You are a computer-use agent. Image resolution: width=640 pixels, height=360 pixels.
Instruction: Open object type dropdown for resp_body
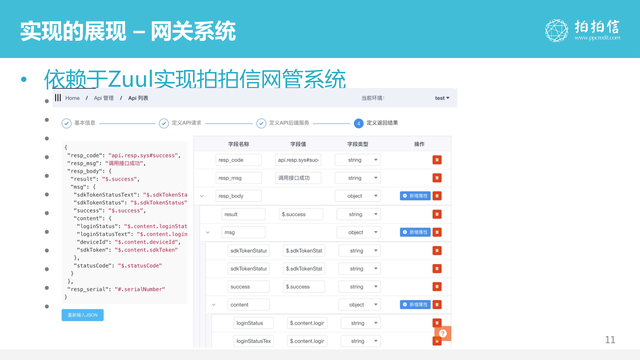pyautogui.click(x=358, y=196)
